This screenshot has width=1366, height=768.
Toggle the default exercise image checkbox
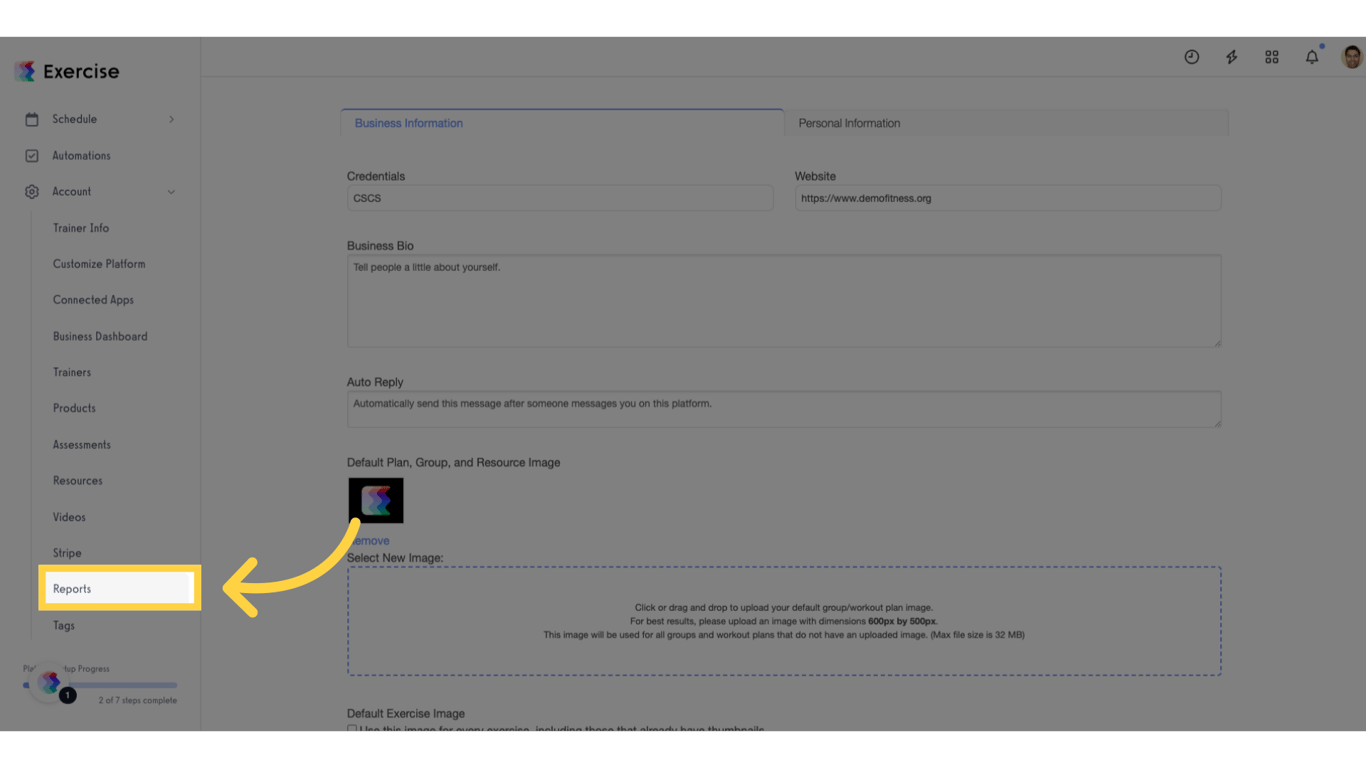(x=352, y=730)
